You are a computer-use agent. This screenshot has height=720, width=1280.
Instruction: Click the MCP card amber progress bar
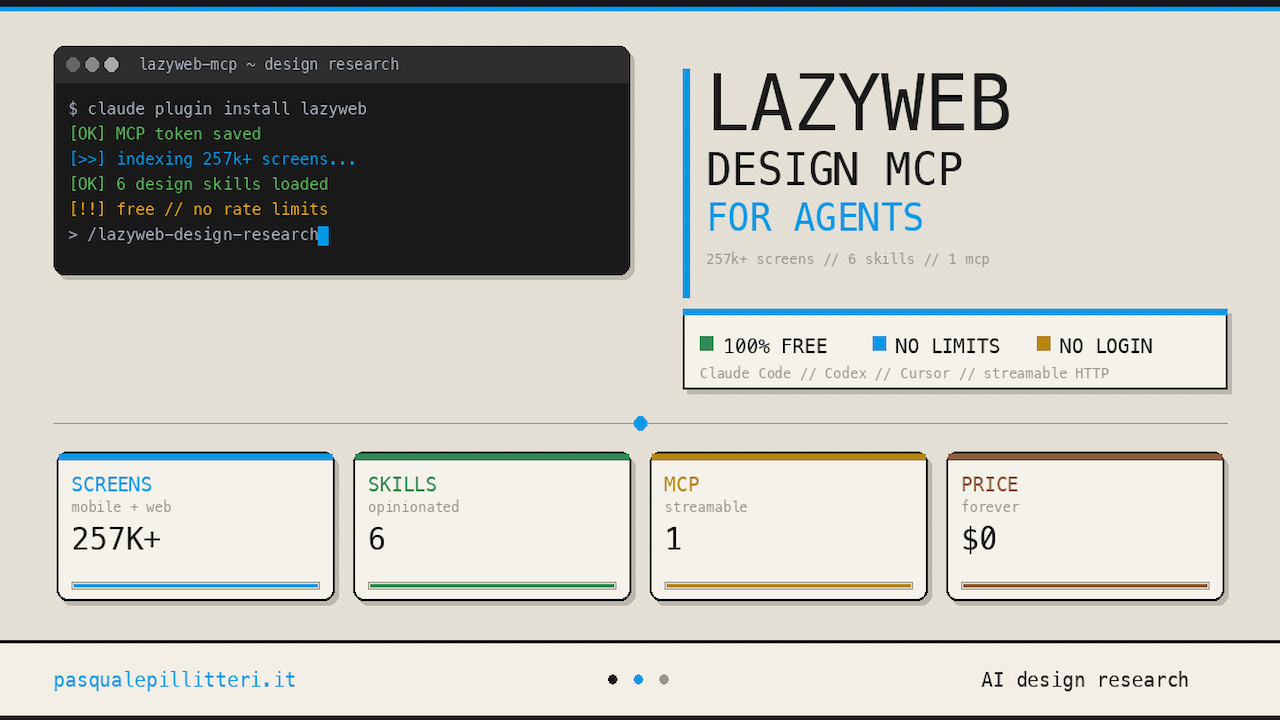pos(789,586)
